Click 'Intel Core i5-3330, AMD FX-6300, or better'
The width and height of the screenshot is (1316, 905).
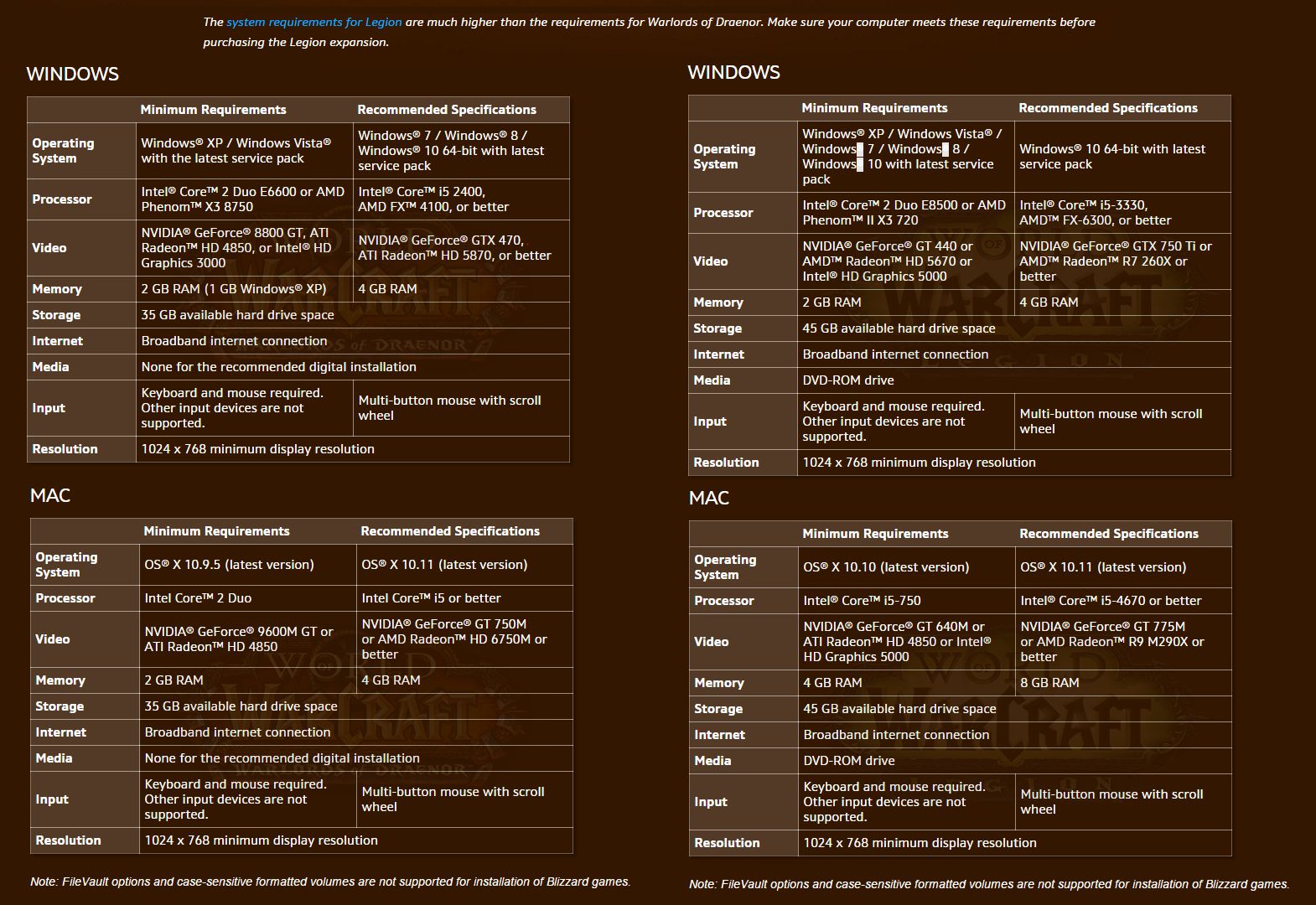1122,213
